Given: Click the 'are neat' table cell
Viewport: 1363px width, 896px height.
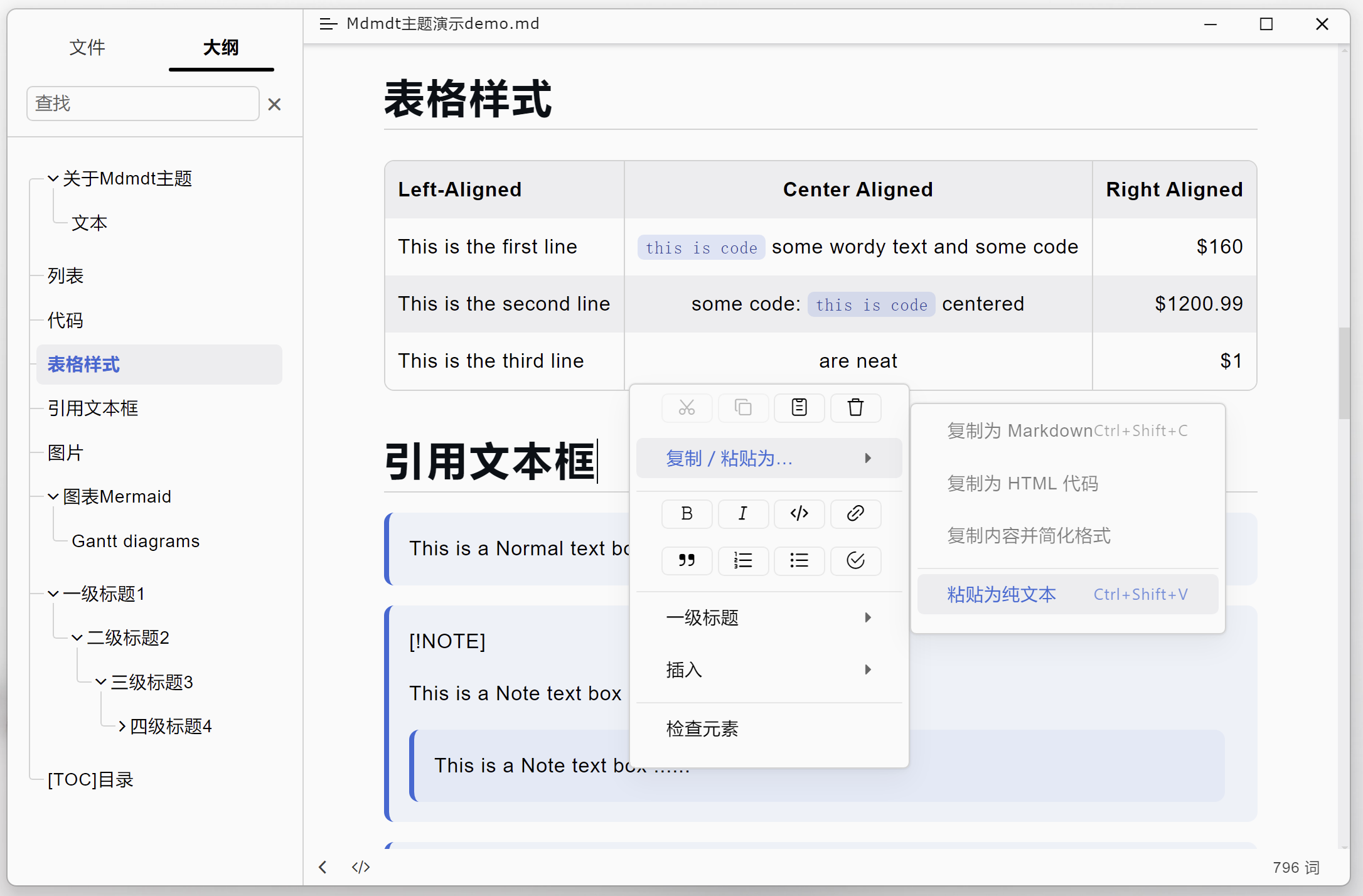Looking at the screenshot, I should pos(858,361).
